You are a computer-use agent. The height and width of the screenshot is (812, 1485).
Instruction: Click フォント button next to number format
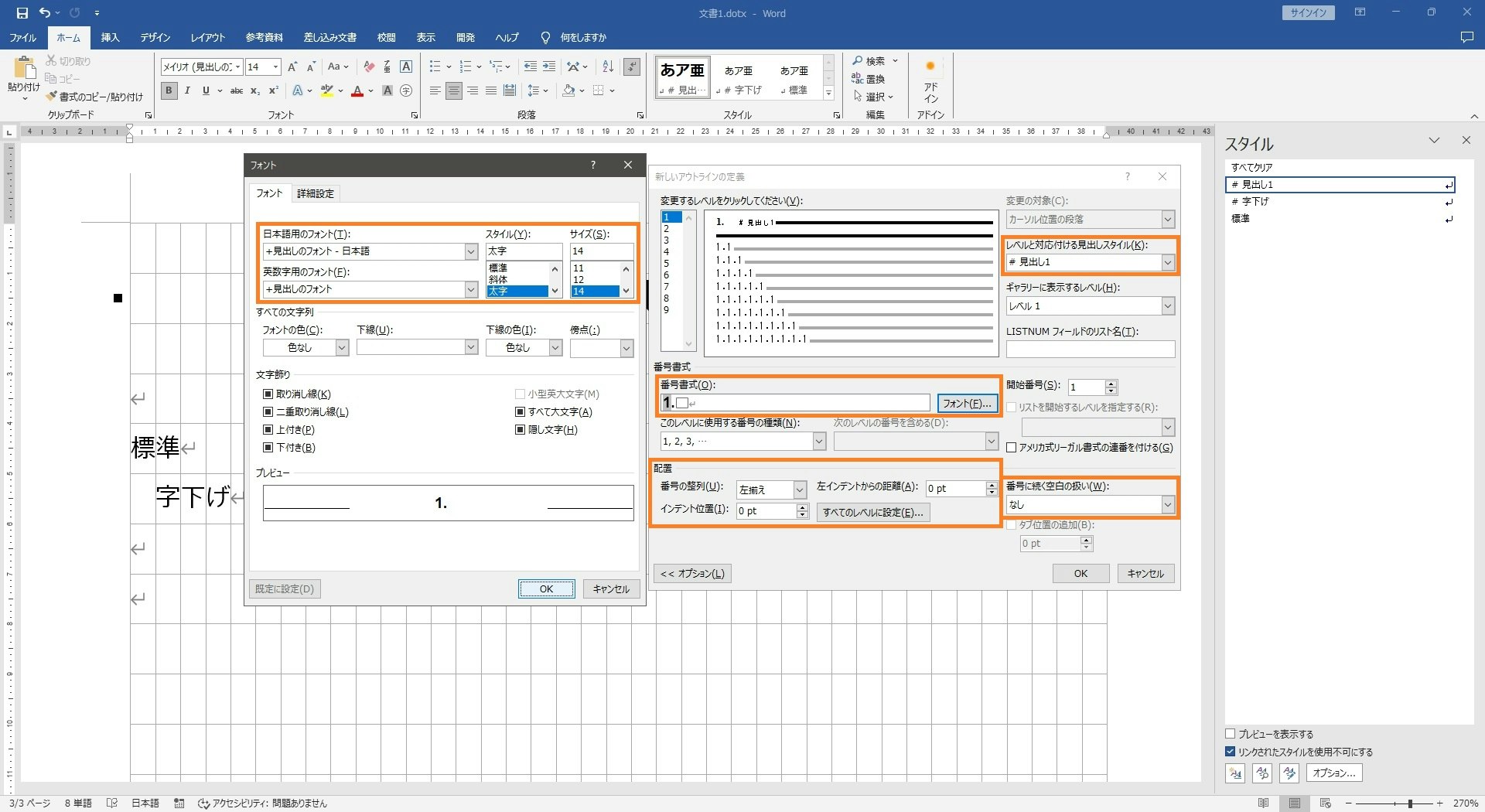click(x=967, y=403)
